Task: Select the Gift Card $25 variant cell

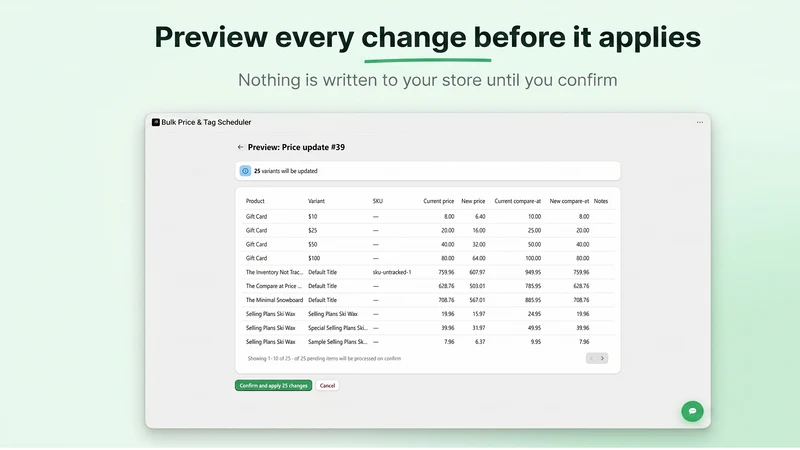Action: click(x=312, y=231)
